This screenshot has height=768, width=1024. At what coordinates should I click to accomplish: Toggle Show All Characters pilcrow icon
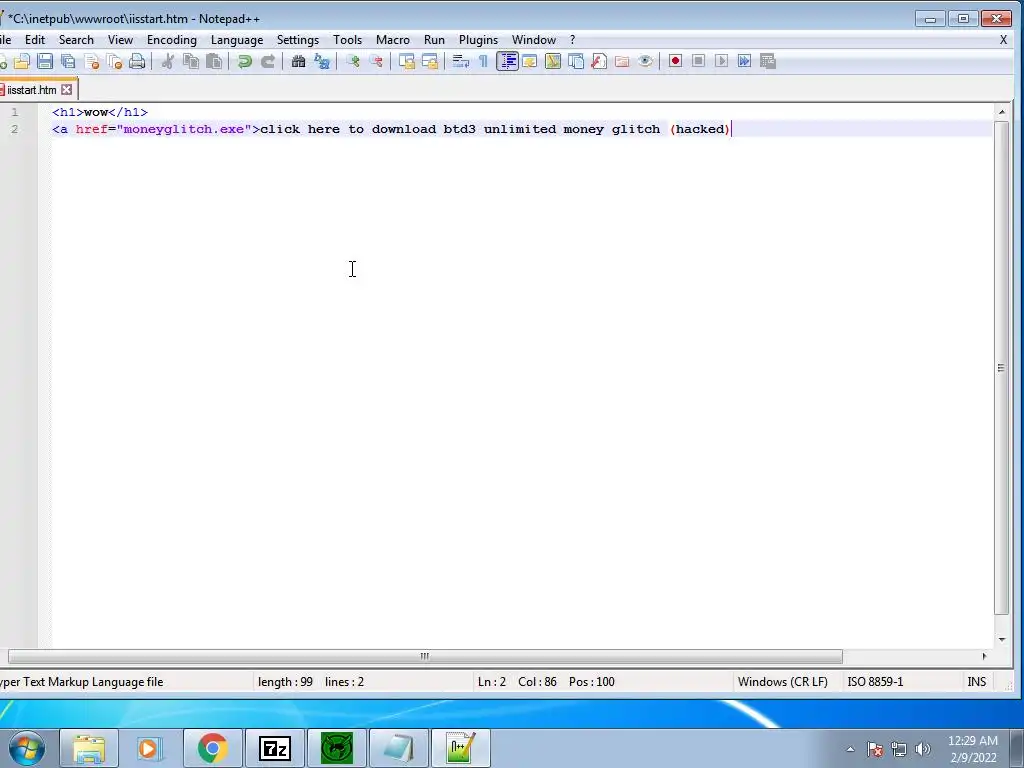click(483, 61)
